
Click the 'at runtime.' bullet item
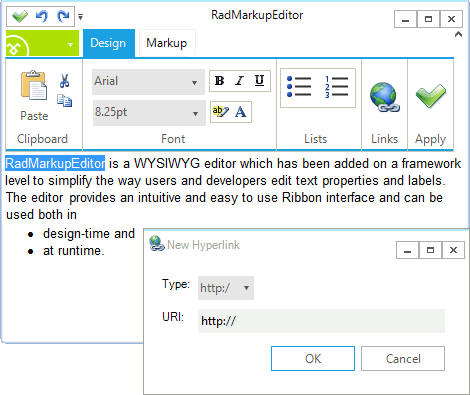(x=74, y=251)
